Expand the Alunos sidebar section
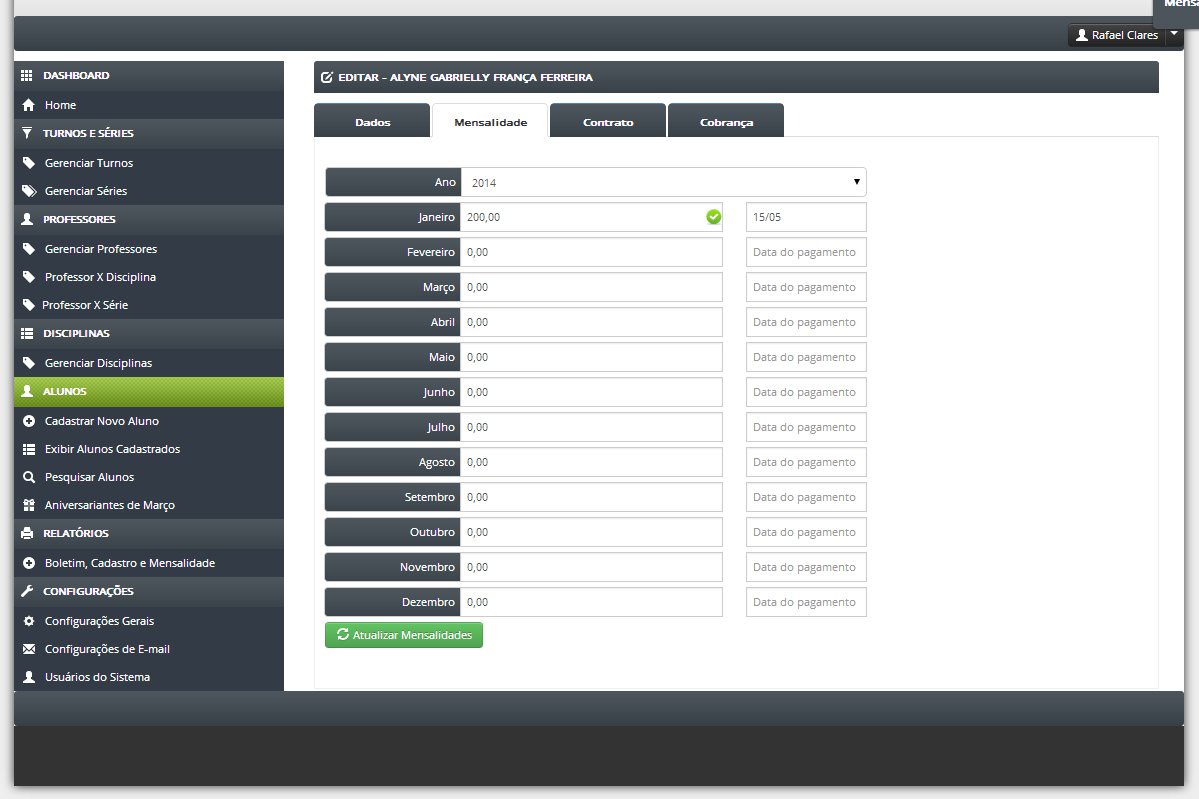1199x799 pixels. tap(148, 391)
